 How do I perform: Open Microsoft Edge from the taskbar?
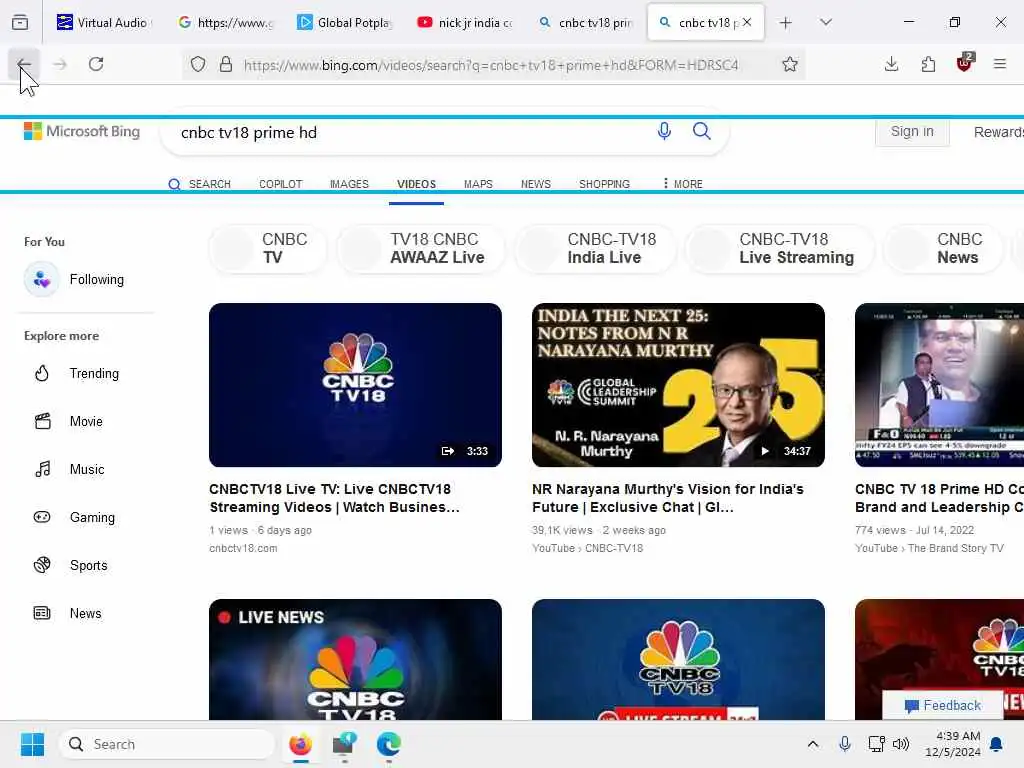(389, 744)
